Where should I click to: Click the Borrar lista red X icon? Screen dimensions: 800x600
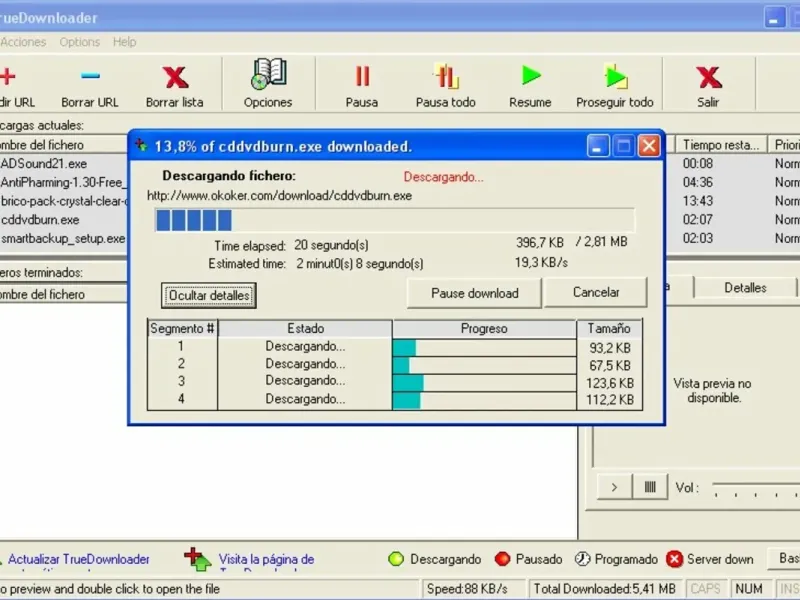175,77
